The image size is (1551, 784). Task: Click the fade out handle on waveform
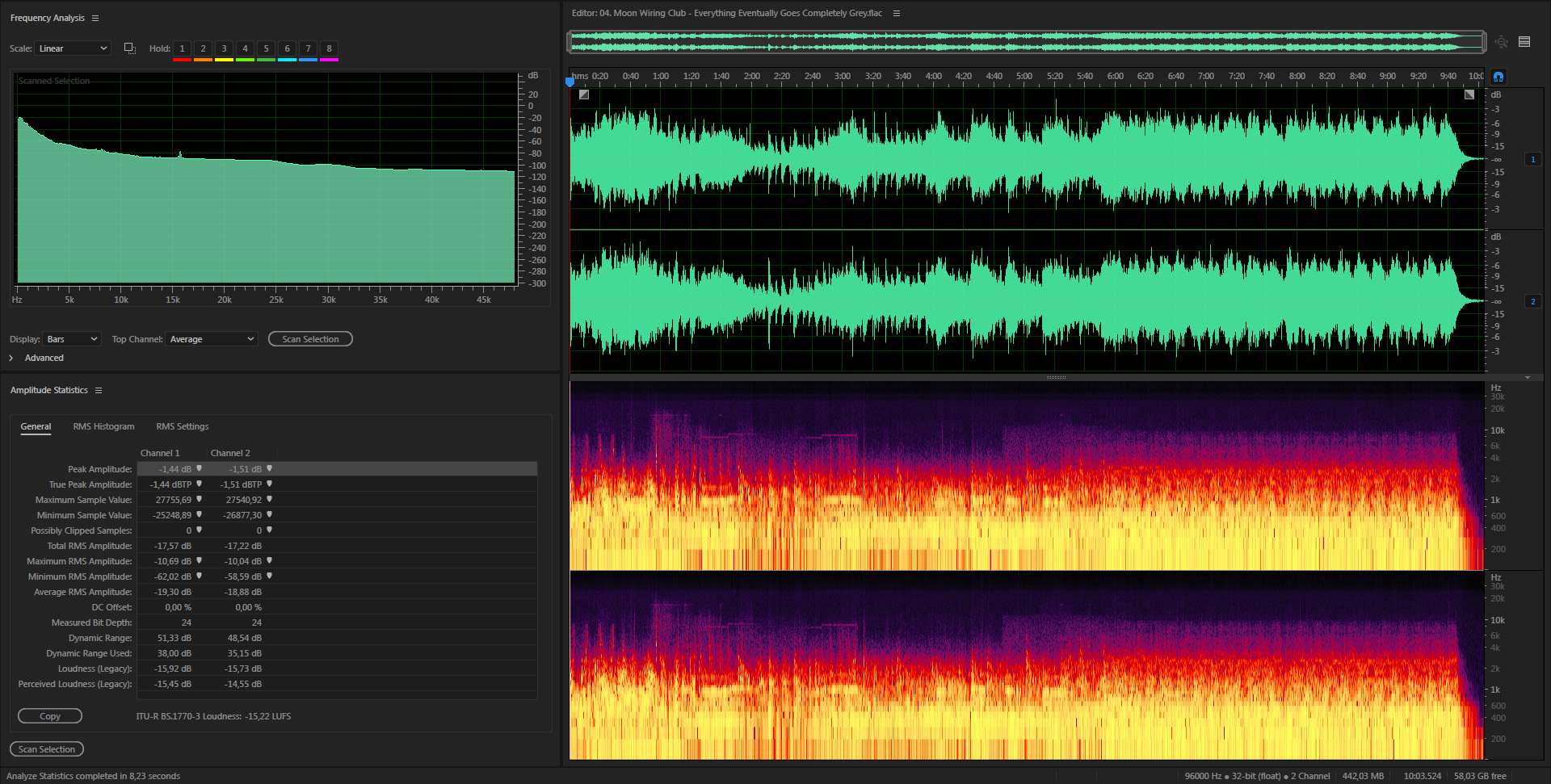[x=1469, y=94]
